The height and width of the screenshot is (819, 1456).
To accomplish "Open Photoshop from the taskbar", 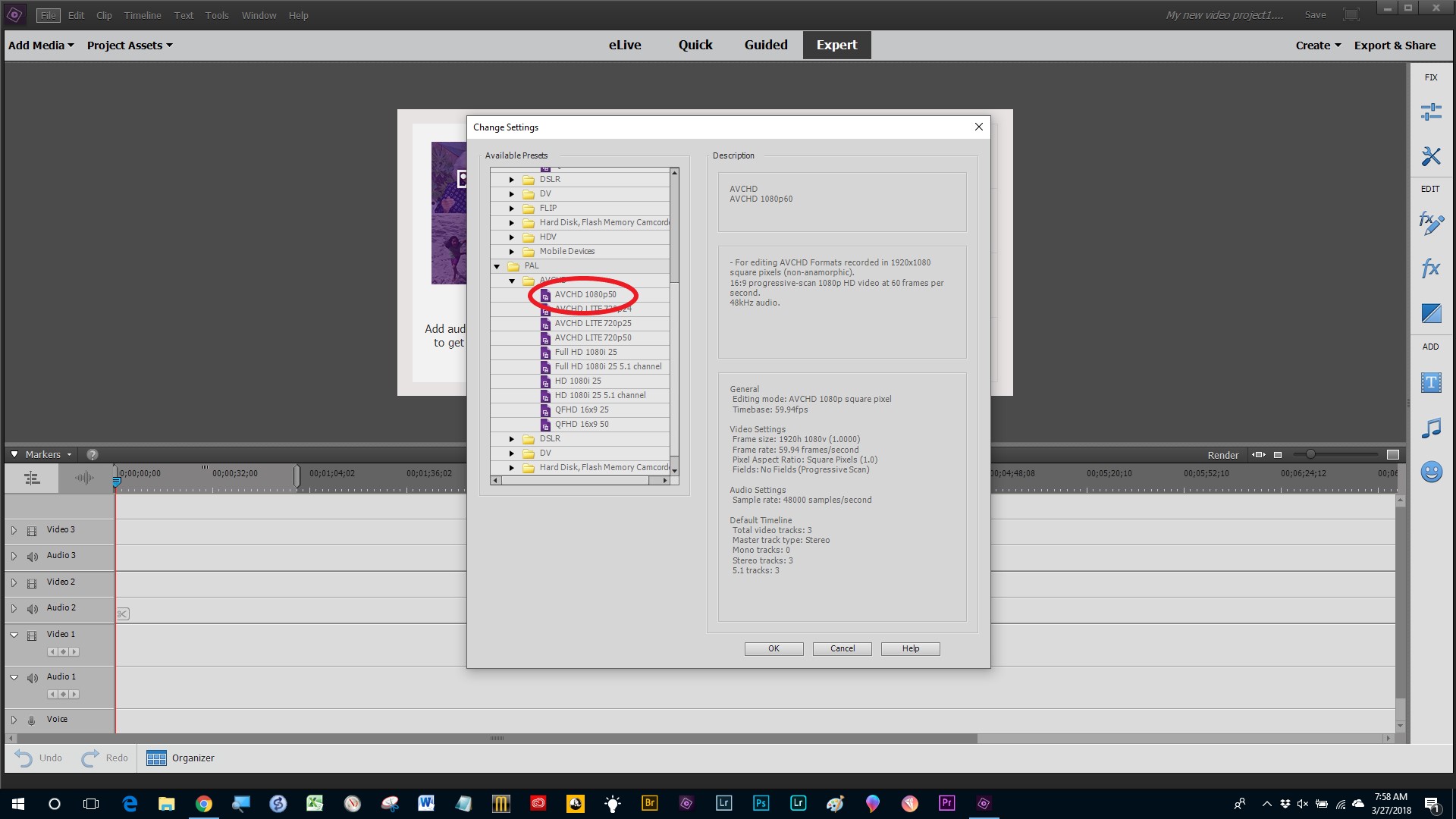I will [761, 804].
